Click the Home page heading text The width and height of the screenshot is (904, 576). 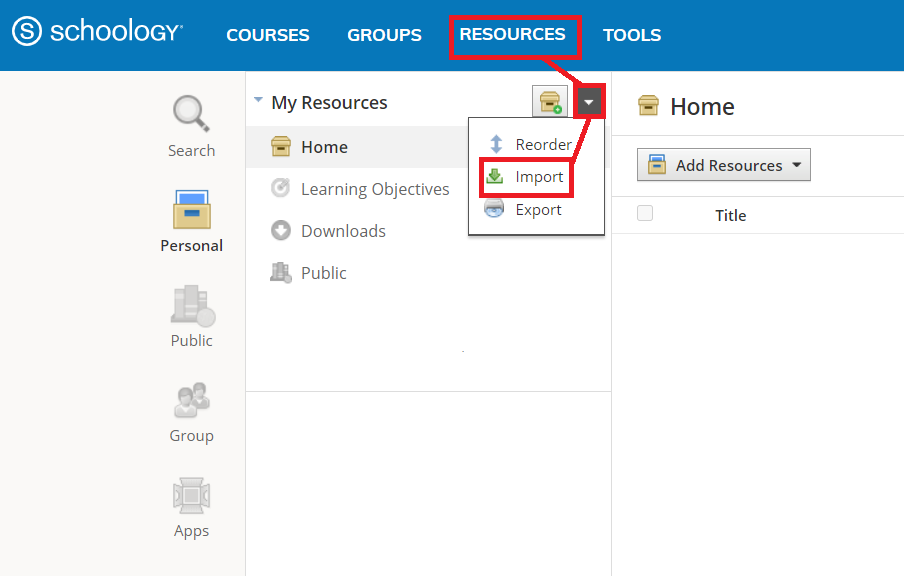(x=702, y=107)
